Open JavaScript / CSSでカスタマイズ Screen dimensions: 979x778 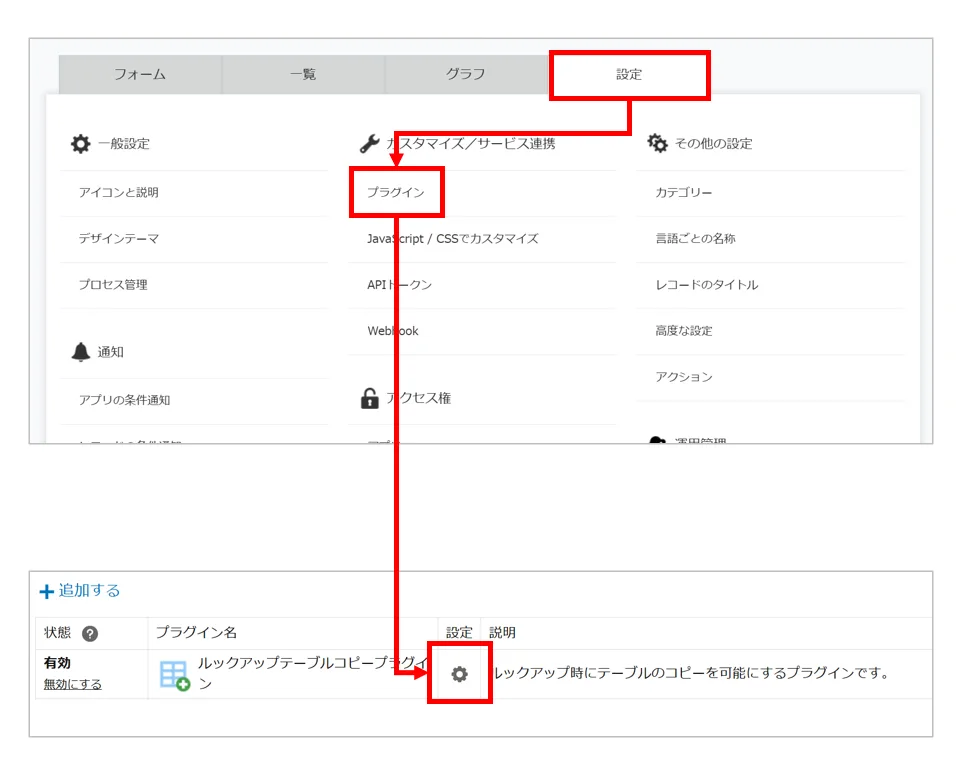(x=453, y=239)
